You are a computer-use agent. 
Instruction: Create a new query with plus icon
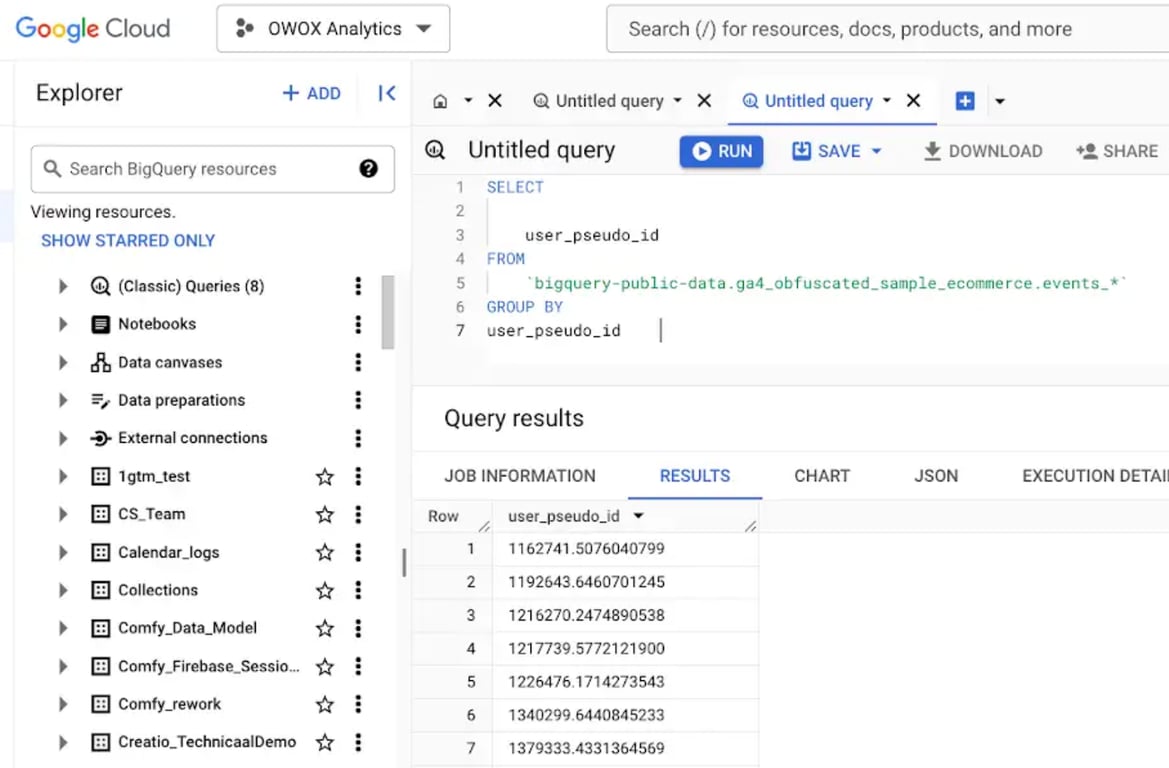(965, 101)
